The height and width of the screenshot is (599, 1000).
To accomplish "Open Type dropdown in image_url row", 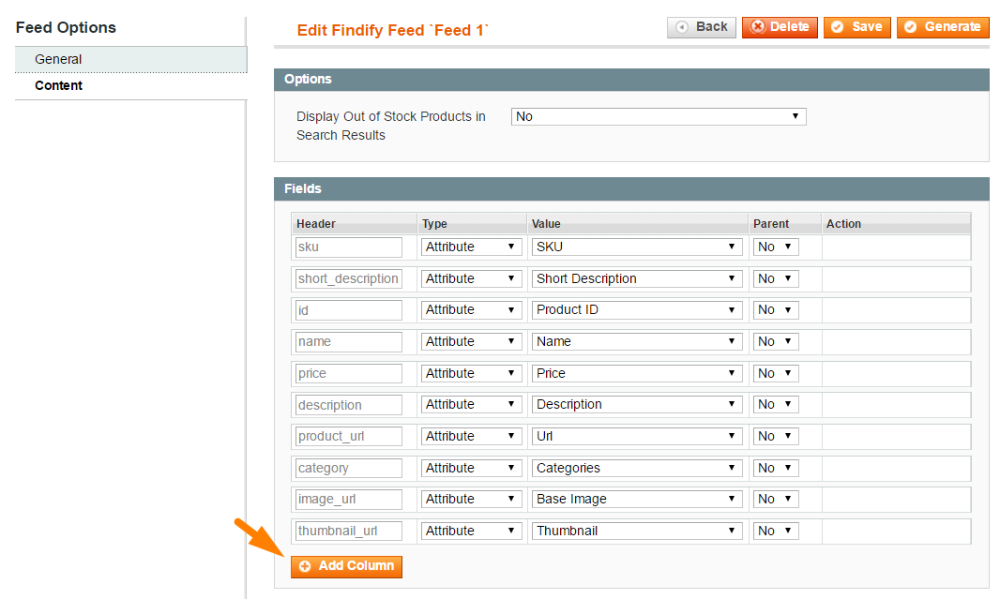I will (x=471, y=499).
